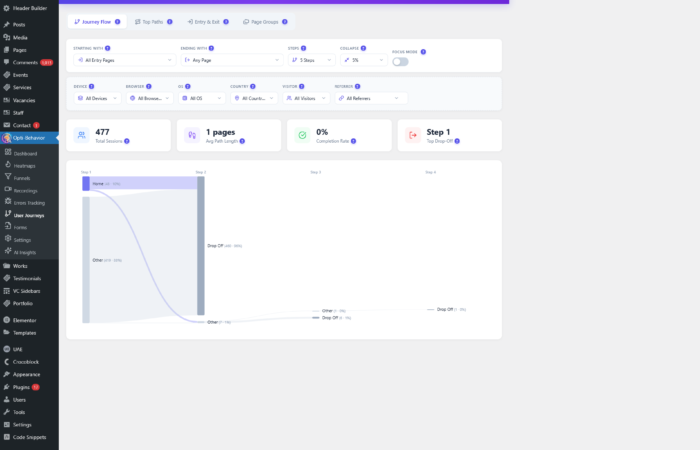Open the Portfolio admin menu
The width and height of the screenshot is (700, 450).
pyautogui.click(x=22, y=303)
